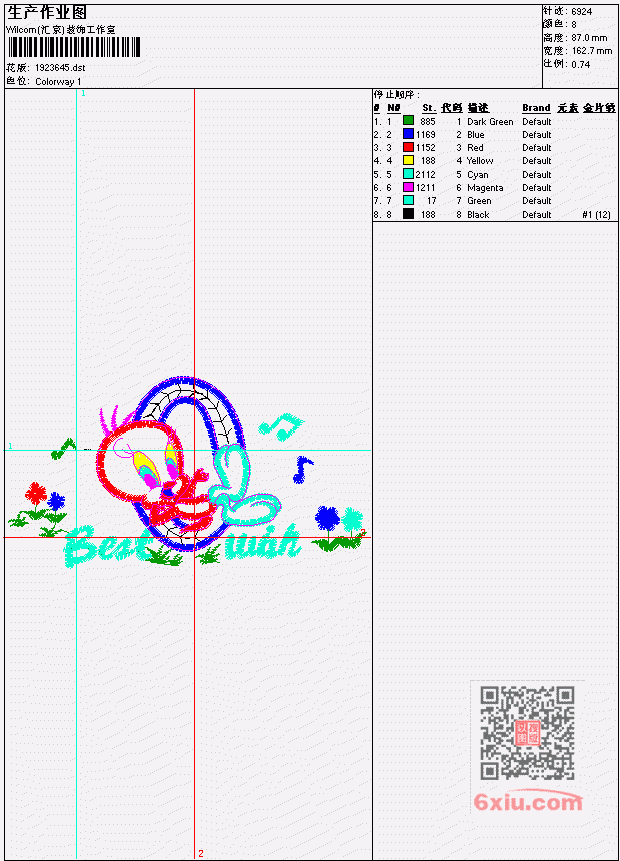
Task: Click the Magenta thread color swatch
Action: click(x=408, y=187)
